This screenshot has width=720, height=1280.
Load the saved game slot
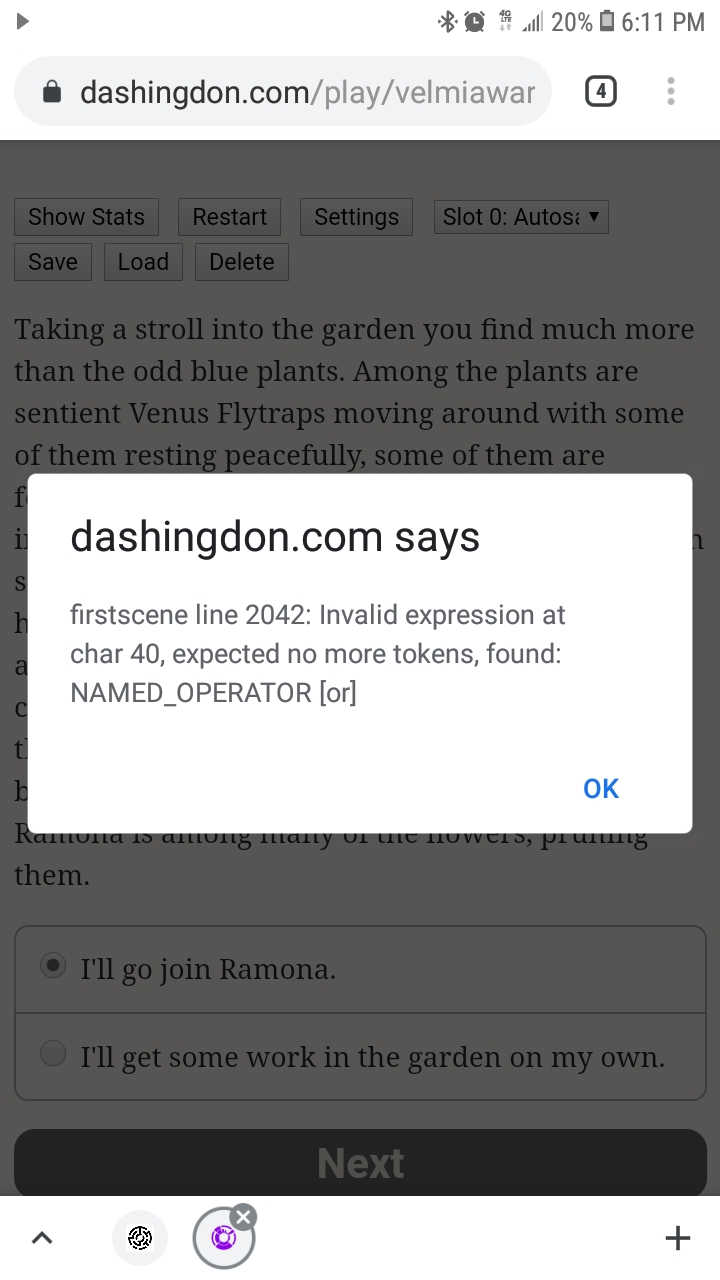tap(143, 262)
